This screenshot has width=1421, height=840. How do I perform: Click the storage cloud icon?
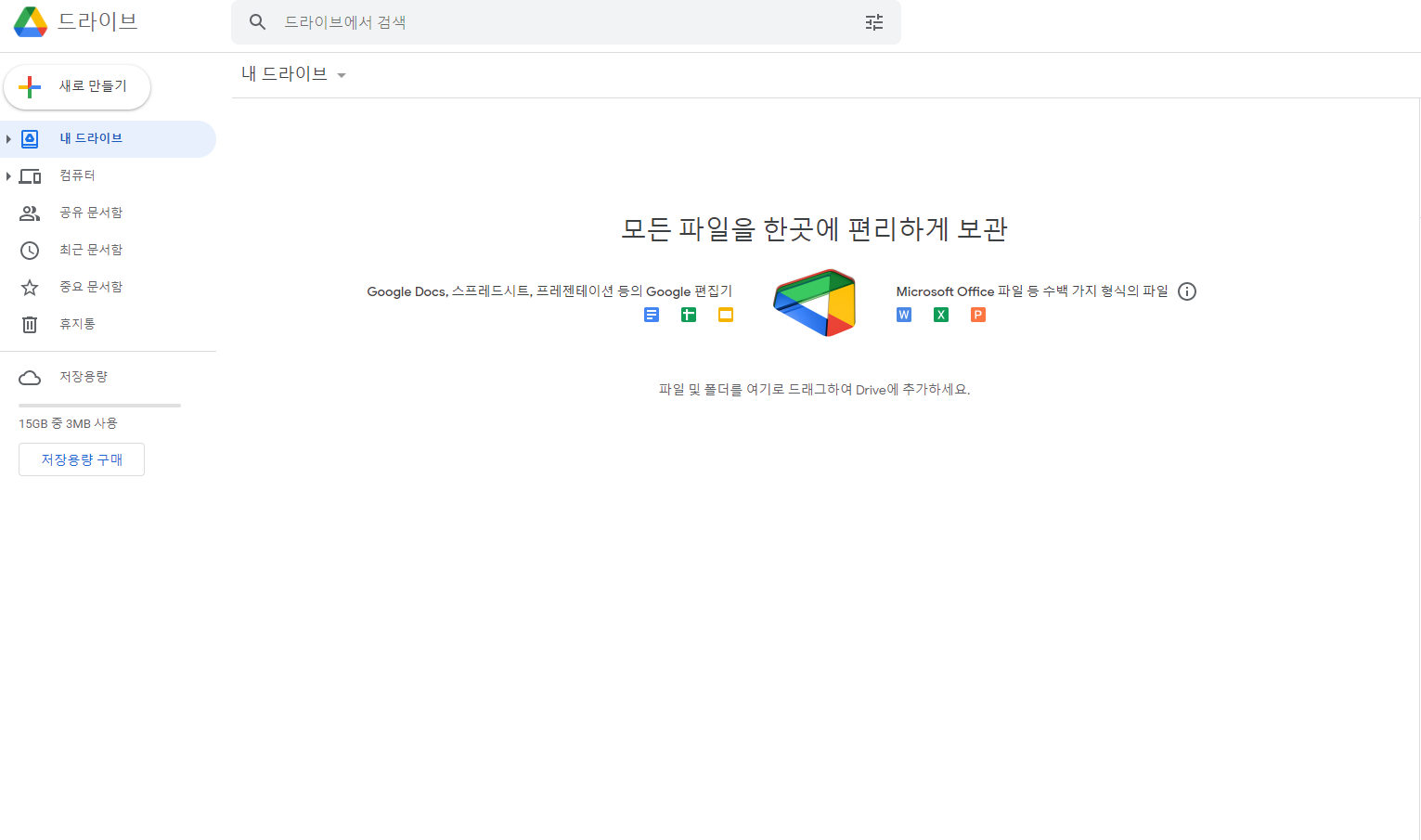tap(30, 377)
